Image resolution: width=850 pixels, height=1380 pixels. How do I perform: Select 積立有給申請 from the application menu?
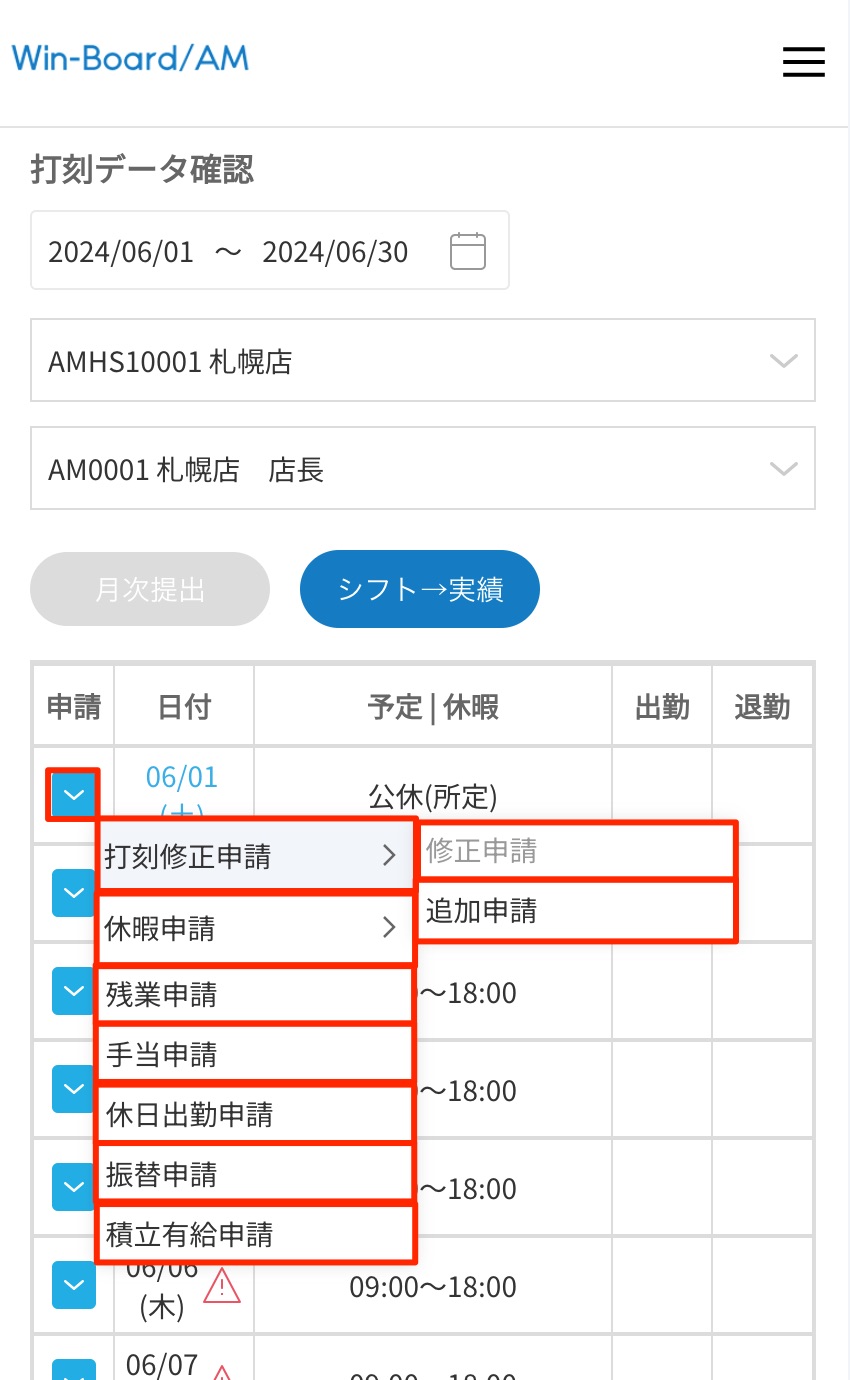click(x=255, y=1234)
